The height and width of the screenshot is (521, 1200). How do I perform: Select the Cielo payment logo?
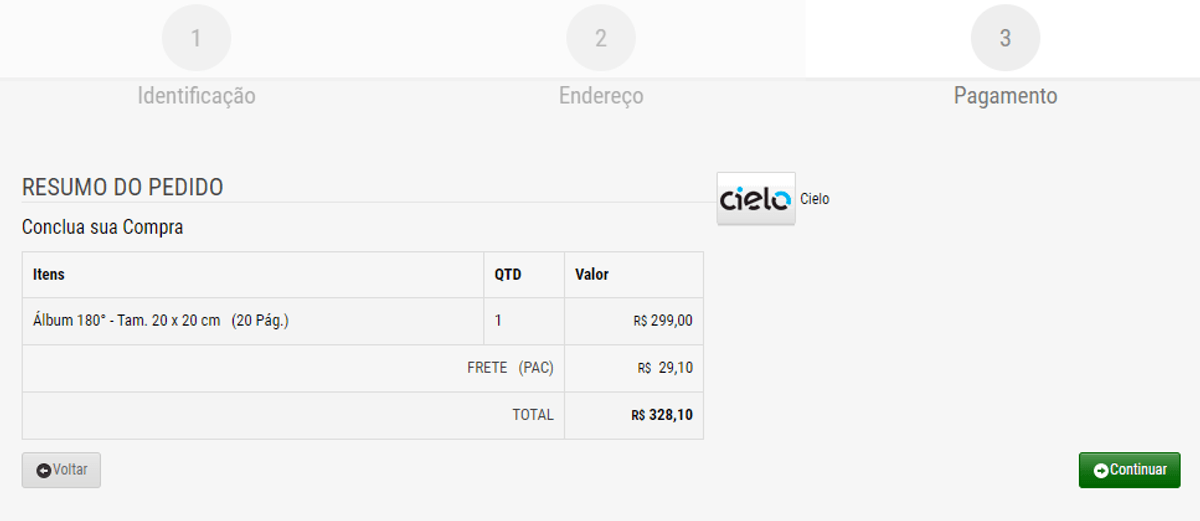point(756,198)
